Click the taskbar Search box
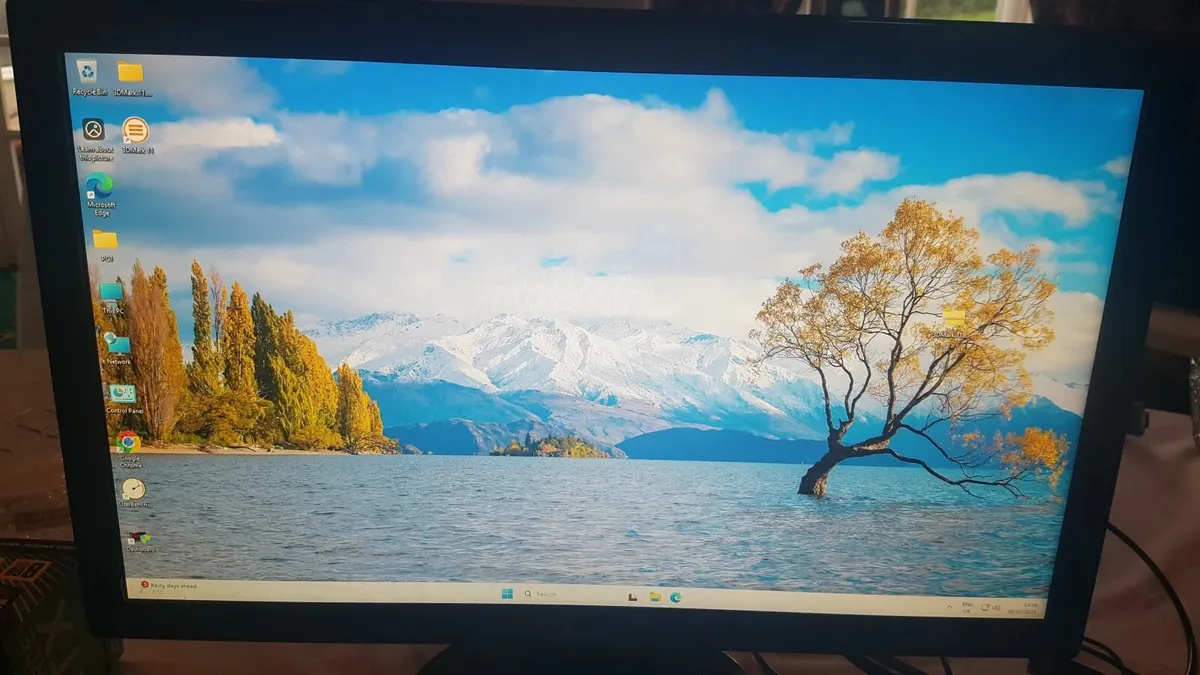Screen dimensions: 1200x675 coord(547,594)
